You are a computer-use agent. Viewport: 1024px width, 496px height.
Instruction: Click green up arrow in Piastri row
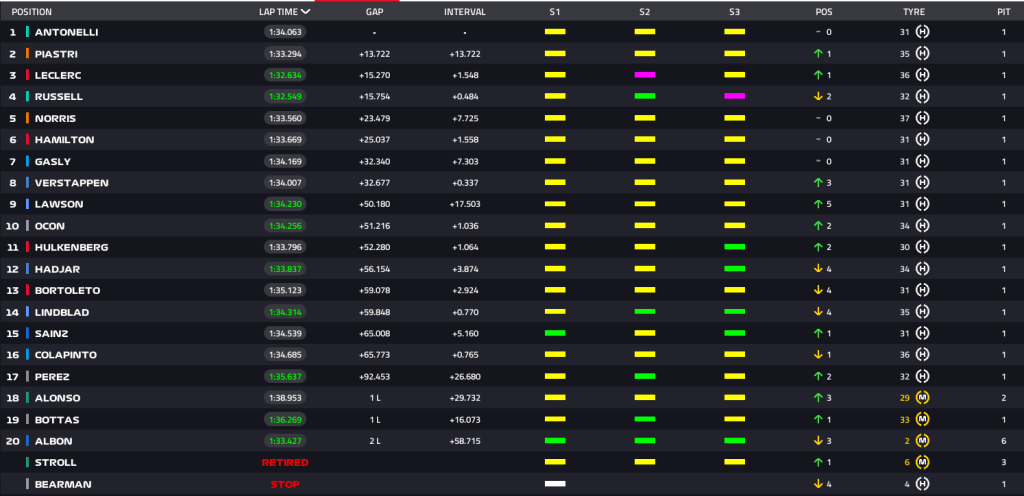(818, 54)
